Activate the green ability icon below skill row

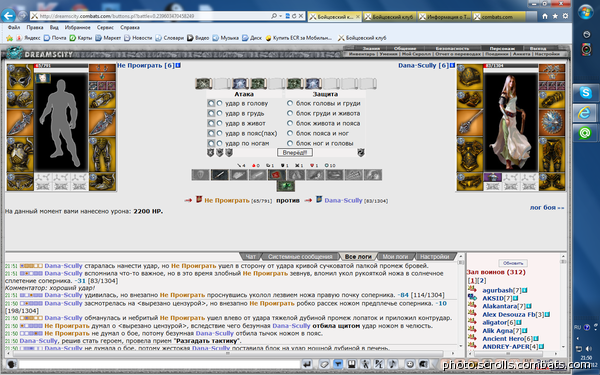pos(286,186)
